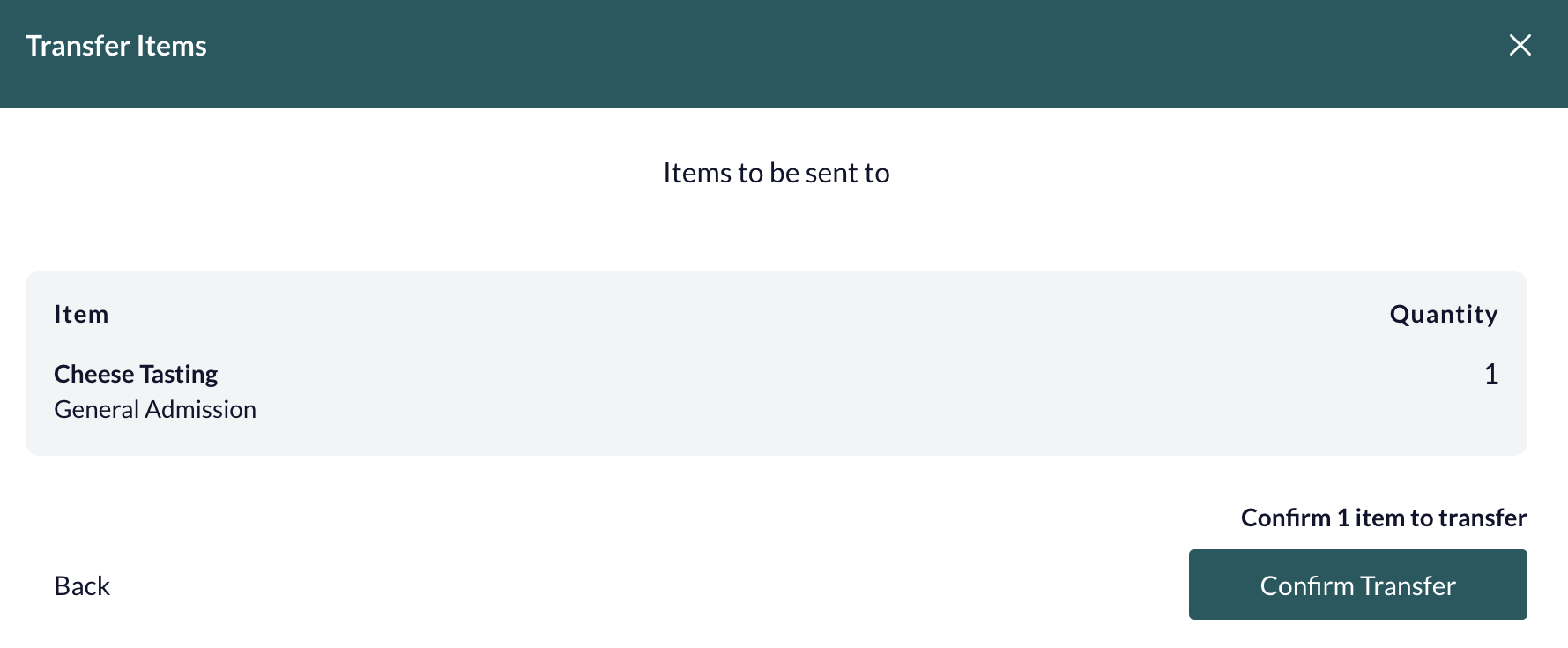This screenshot has width=1568, height=648.
Task: Click the Confirm Transfer button
Action: coord(1357,585)
